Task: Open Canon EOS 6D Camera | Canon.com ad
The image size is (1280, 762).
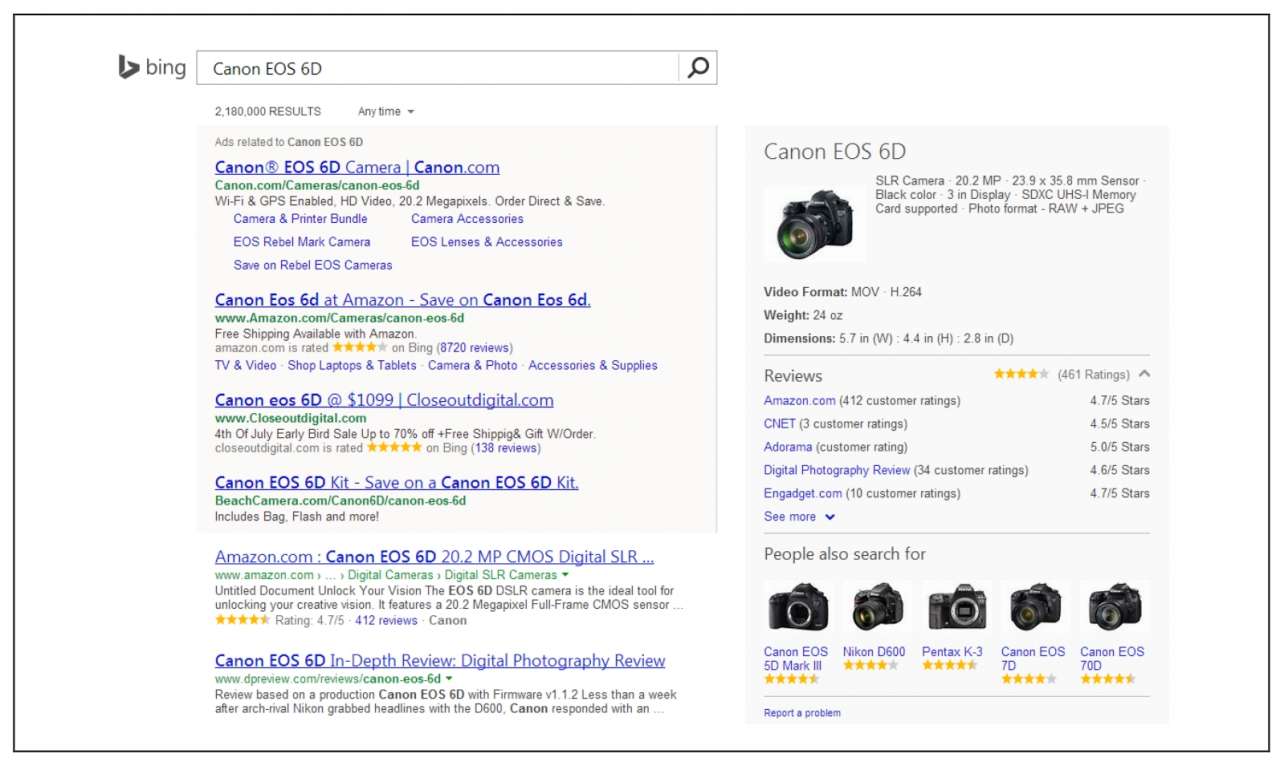Action: coord(357,167)
